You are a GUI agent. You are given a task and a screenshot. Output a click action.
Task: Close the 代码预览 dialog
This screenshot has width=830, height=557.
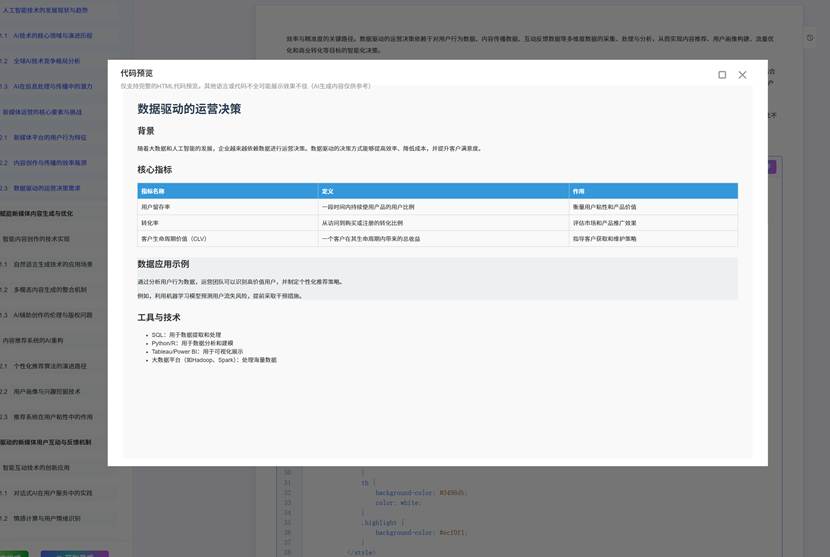(x=742, y=75)
